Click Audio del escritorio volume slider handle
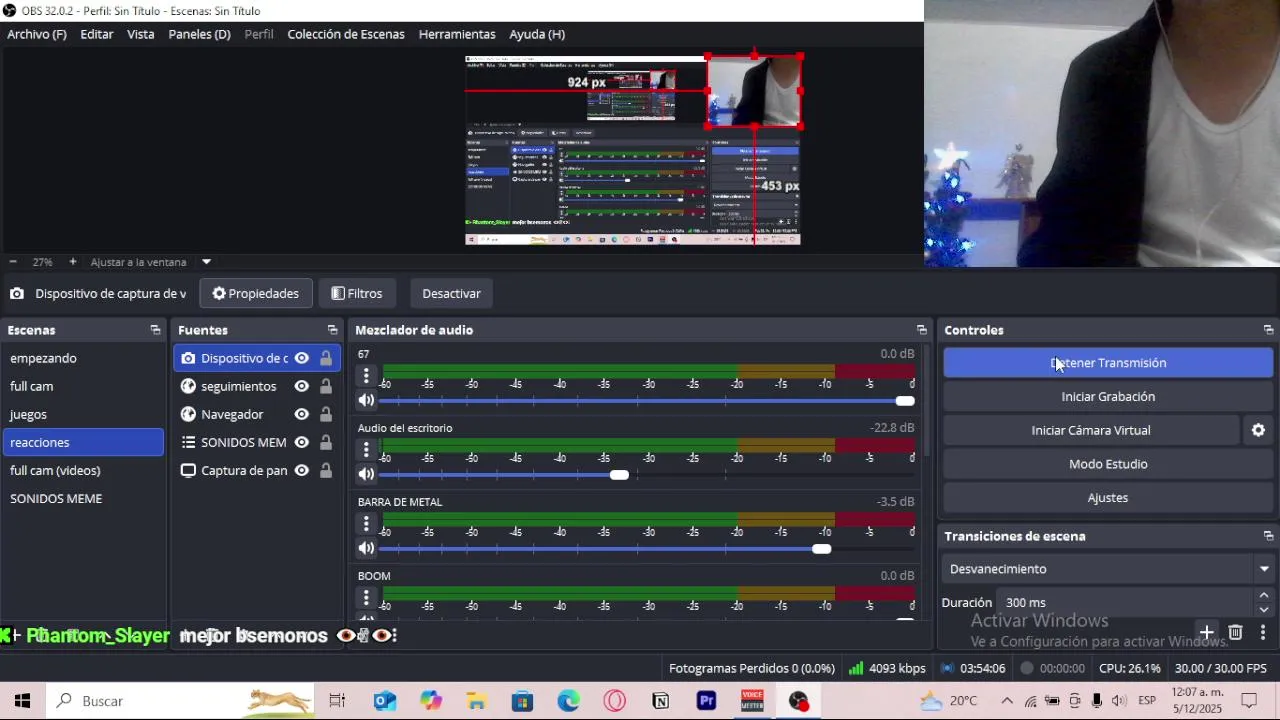 coord(619,475)
